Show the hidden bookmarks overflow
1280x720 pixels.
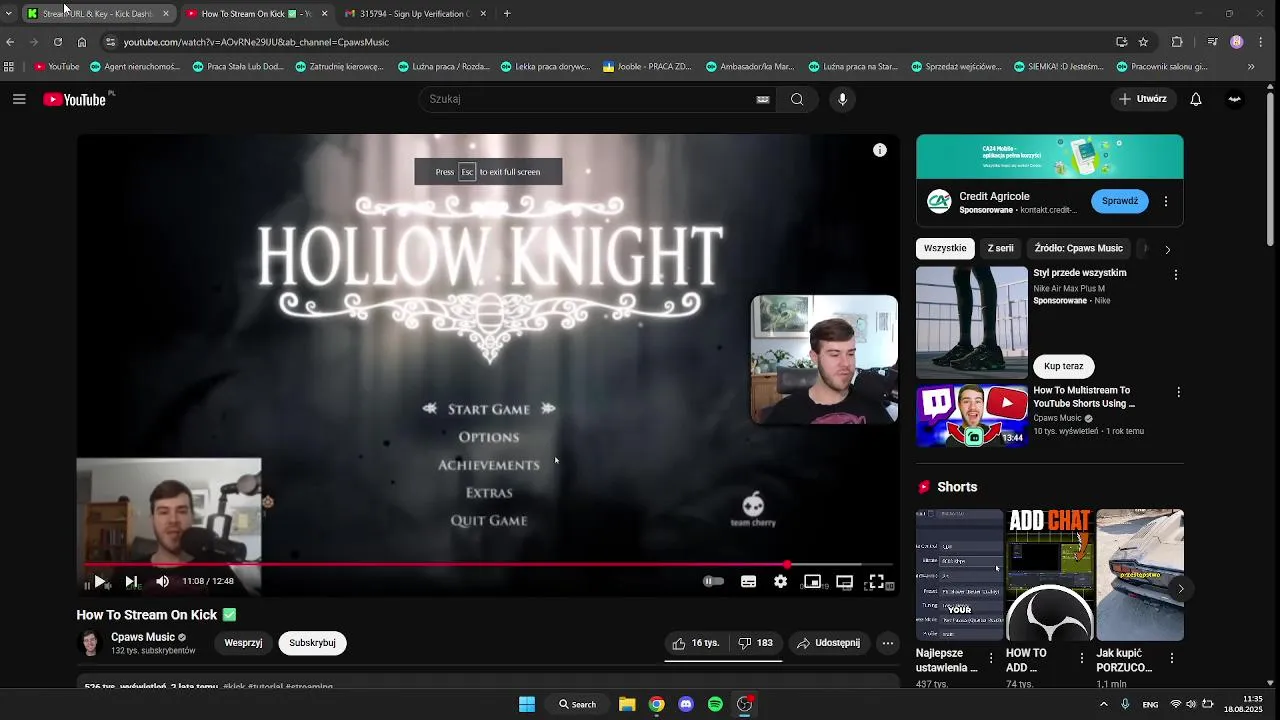point(1251,67)
